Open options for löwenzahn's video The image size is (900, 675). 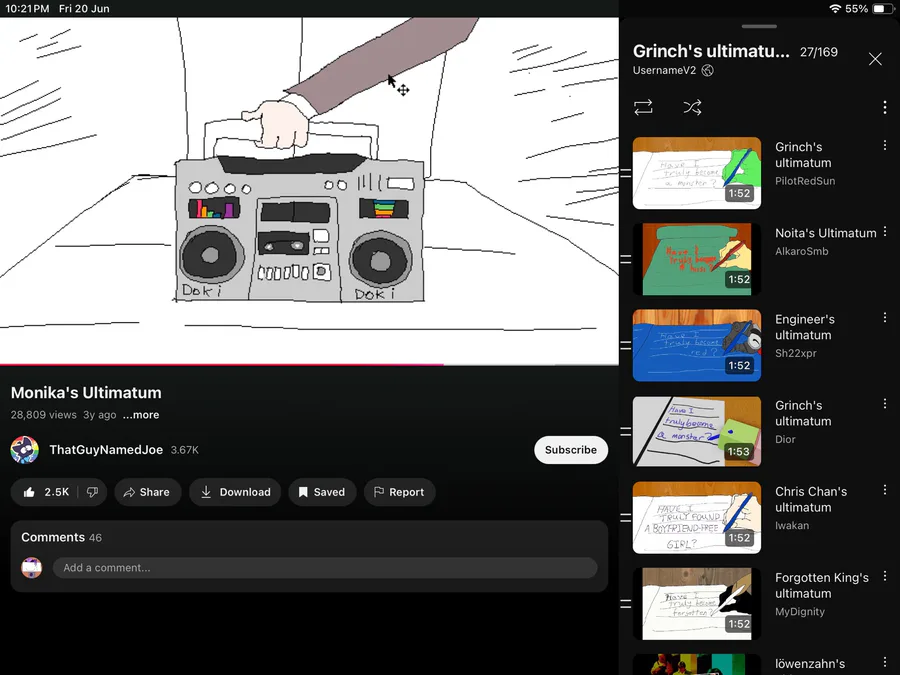[885, 662]
